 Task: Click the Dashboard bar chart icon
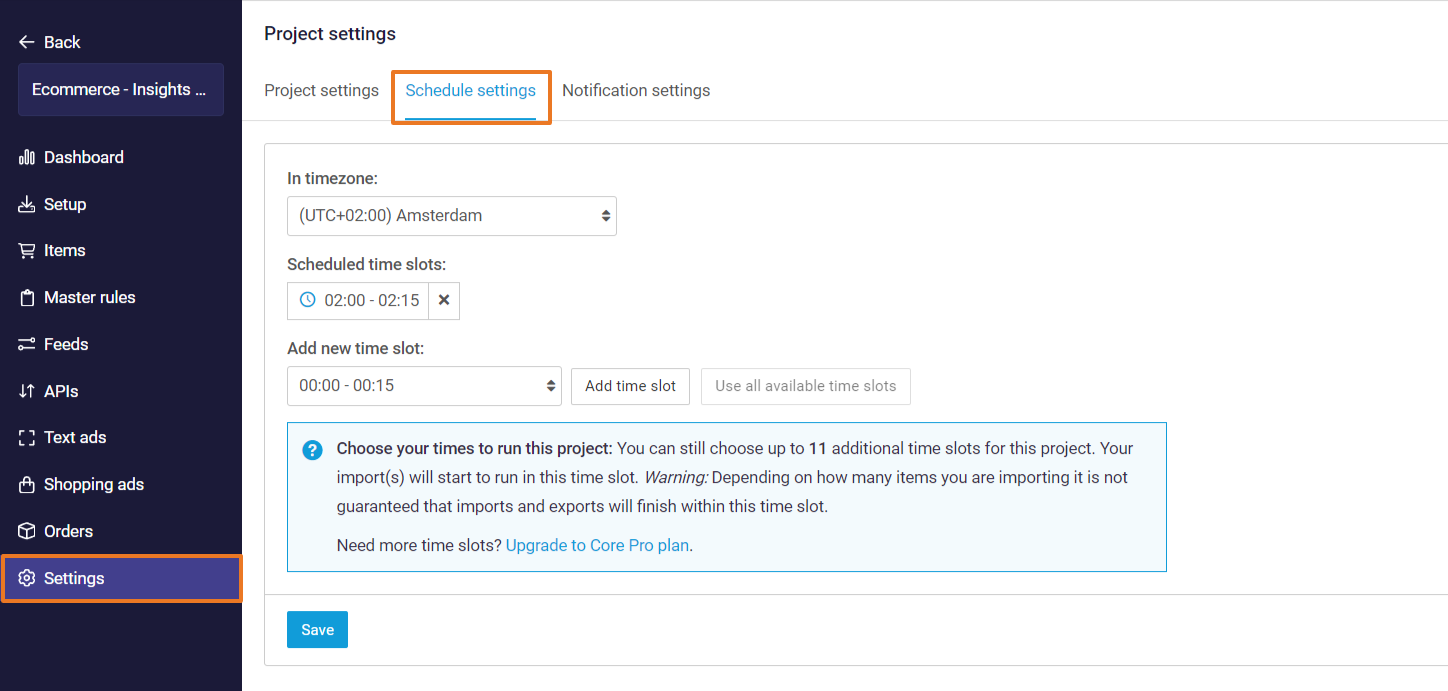(x=27, y=157)
